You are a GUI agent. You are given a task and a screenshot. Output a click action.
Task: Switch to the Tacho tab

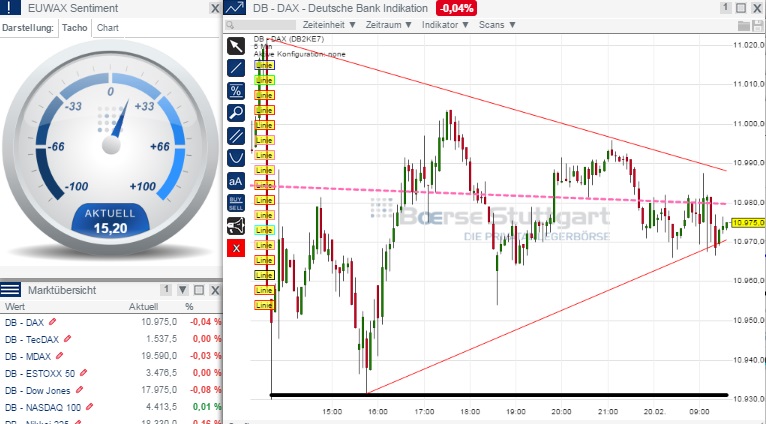[x=75, y=28]
